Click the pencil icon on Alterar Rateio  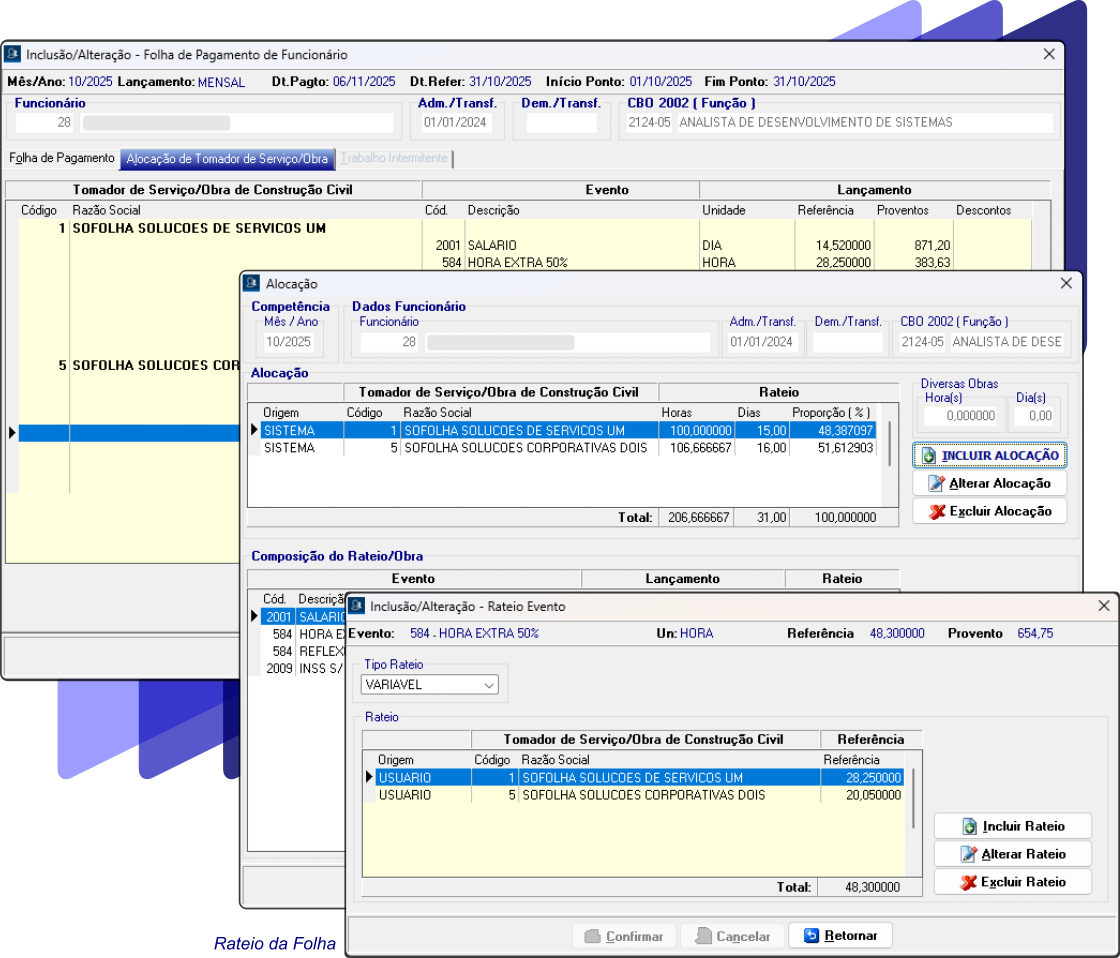[968, 855]
